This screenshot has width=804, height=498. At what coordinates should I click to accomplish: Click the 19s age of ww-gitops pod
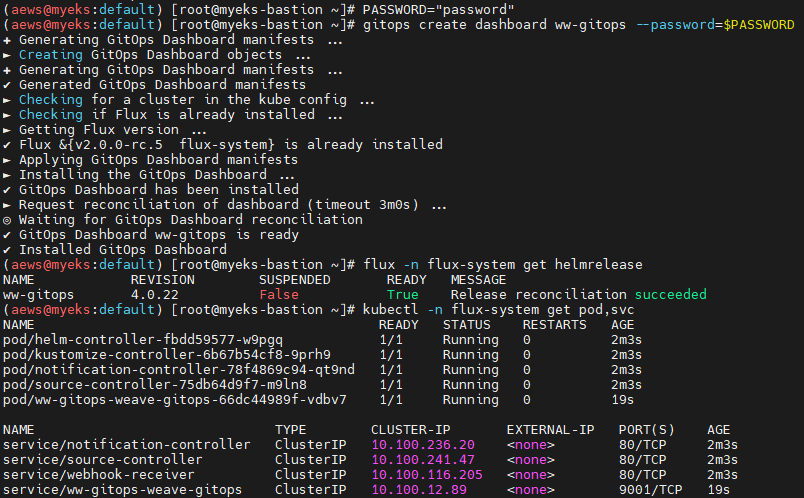point(622,400)
